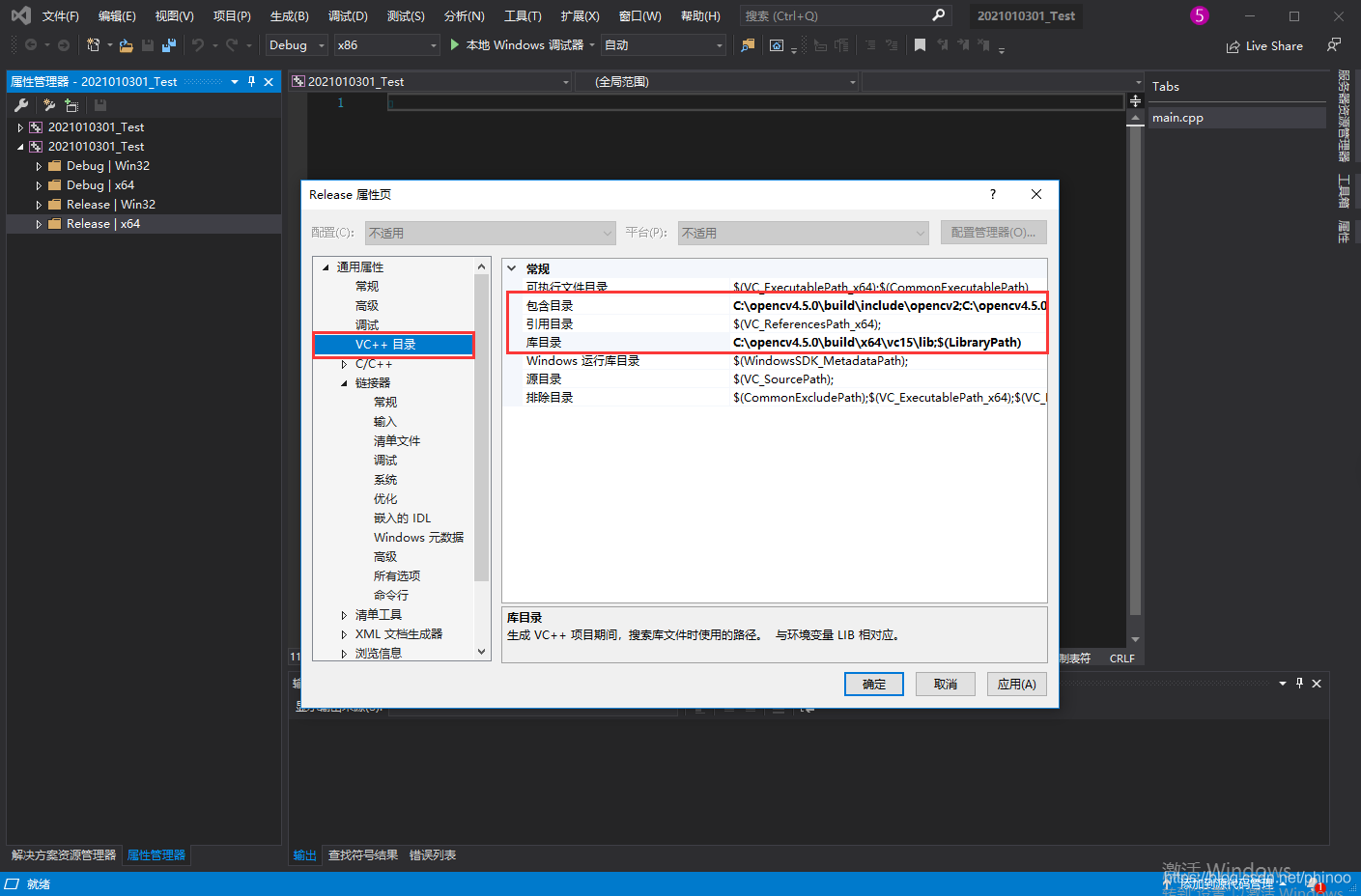This screenshot has width=1361, height=896.
Task: Open the 工具(T) menu
Action: [523, 15]
